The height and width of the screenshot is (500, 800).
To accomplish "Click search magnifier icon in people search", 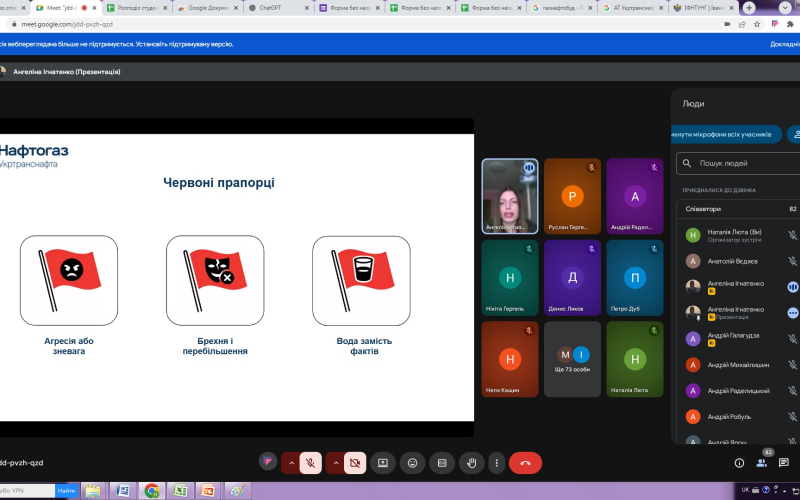I will (x=687, y=163).
